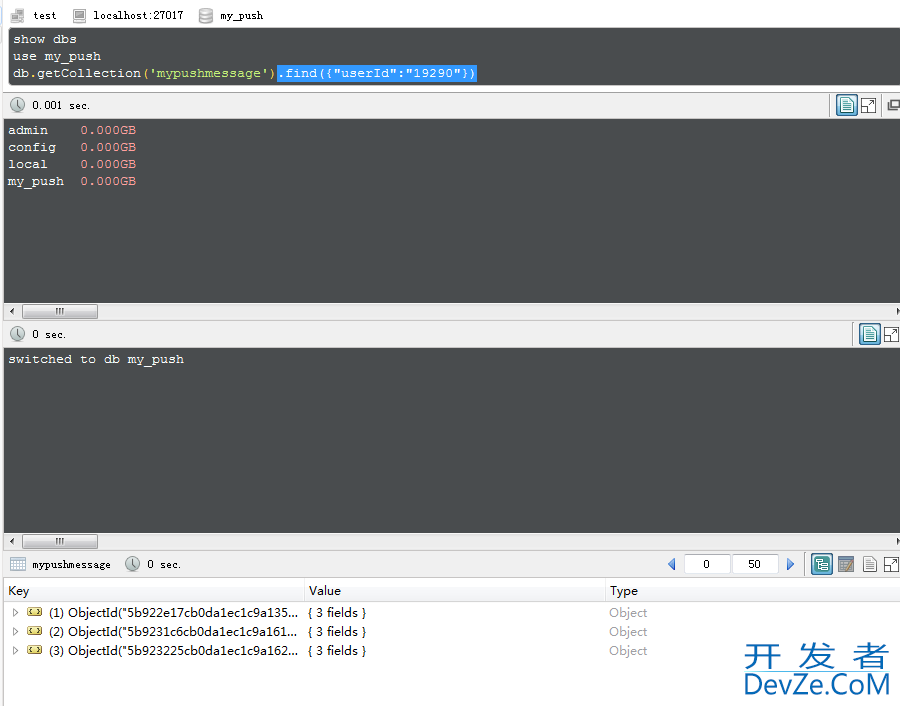The image size is (900, 706).
Task: Click the config database line in output
Action: click(x=72, y=148)
